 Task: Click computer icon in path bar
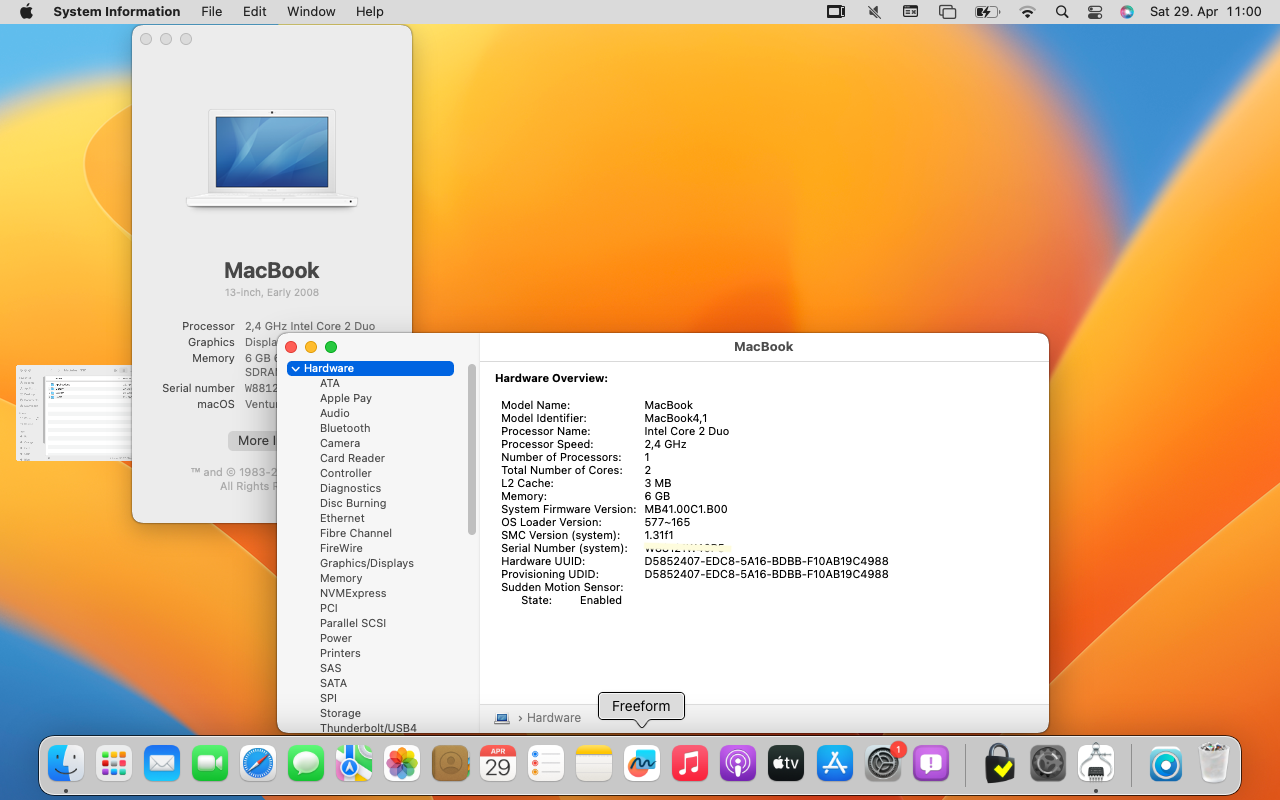[502, 718]
